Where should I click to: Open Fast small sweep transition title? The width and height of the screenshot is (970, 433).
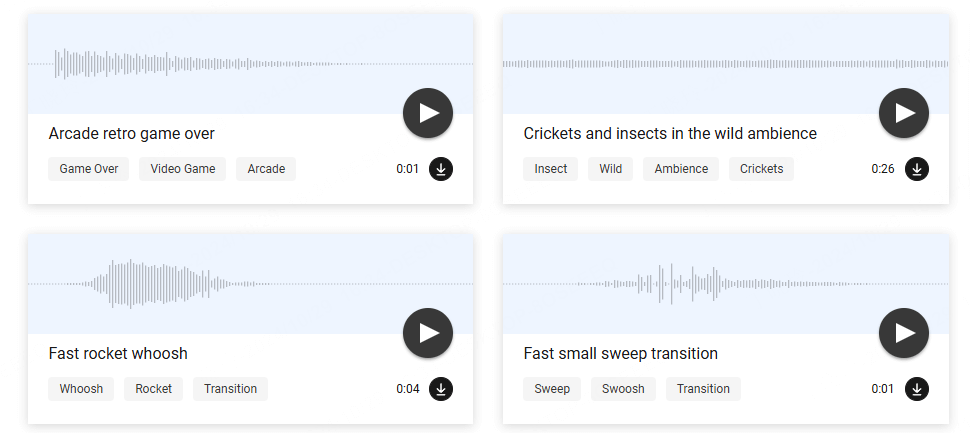point(620,354)
